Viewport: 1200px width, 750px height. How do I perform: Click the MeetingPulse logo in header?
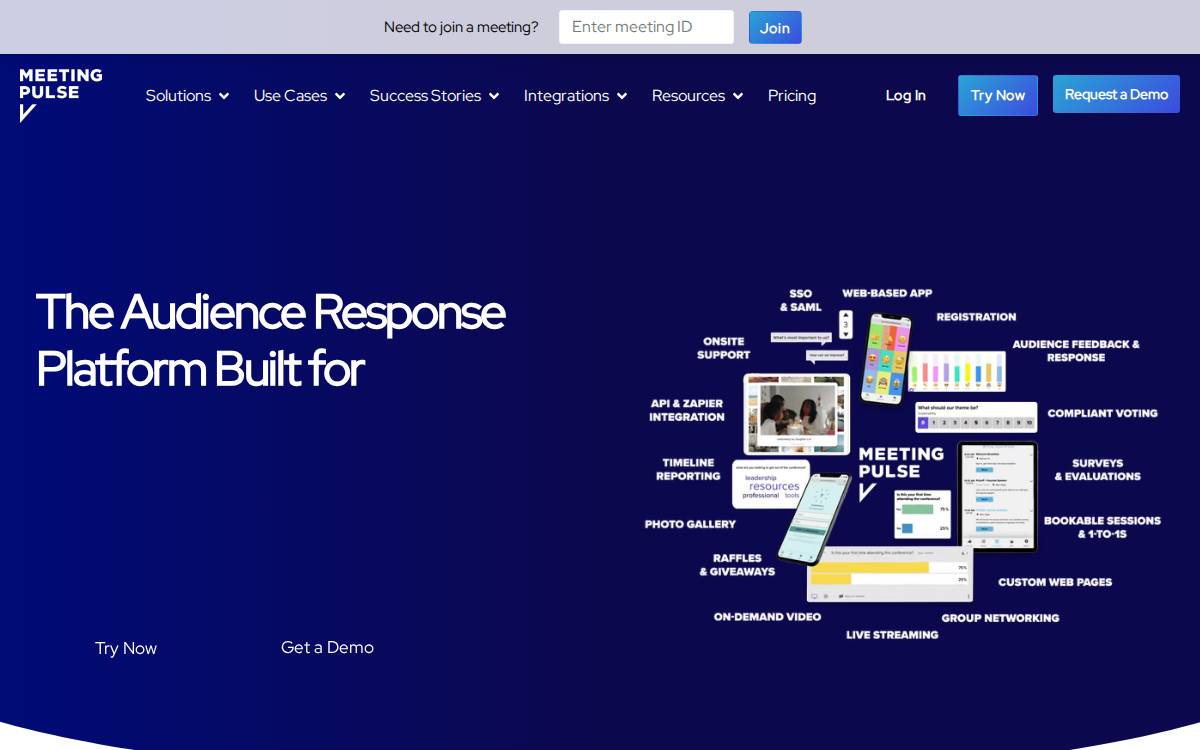[61, 95]
